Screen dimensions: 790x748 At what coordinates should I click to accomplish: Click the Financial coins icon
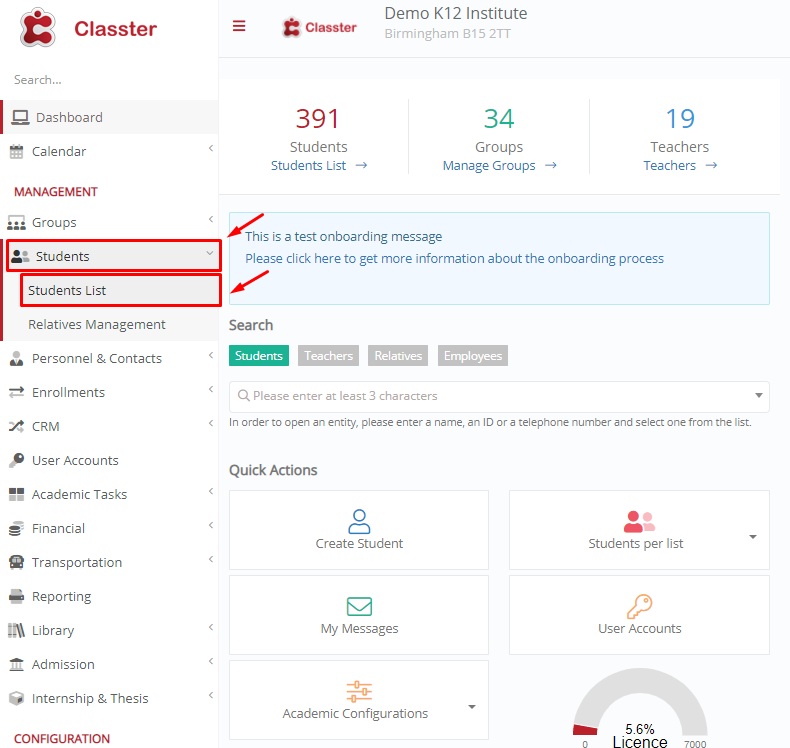tap(17, 528)
